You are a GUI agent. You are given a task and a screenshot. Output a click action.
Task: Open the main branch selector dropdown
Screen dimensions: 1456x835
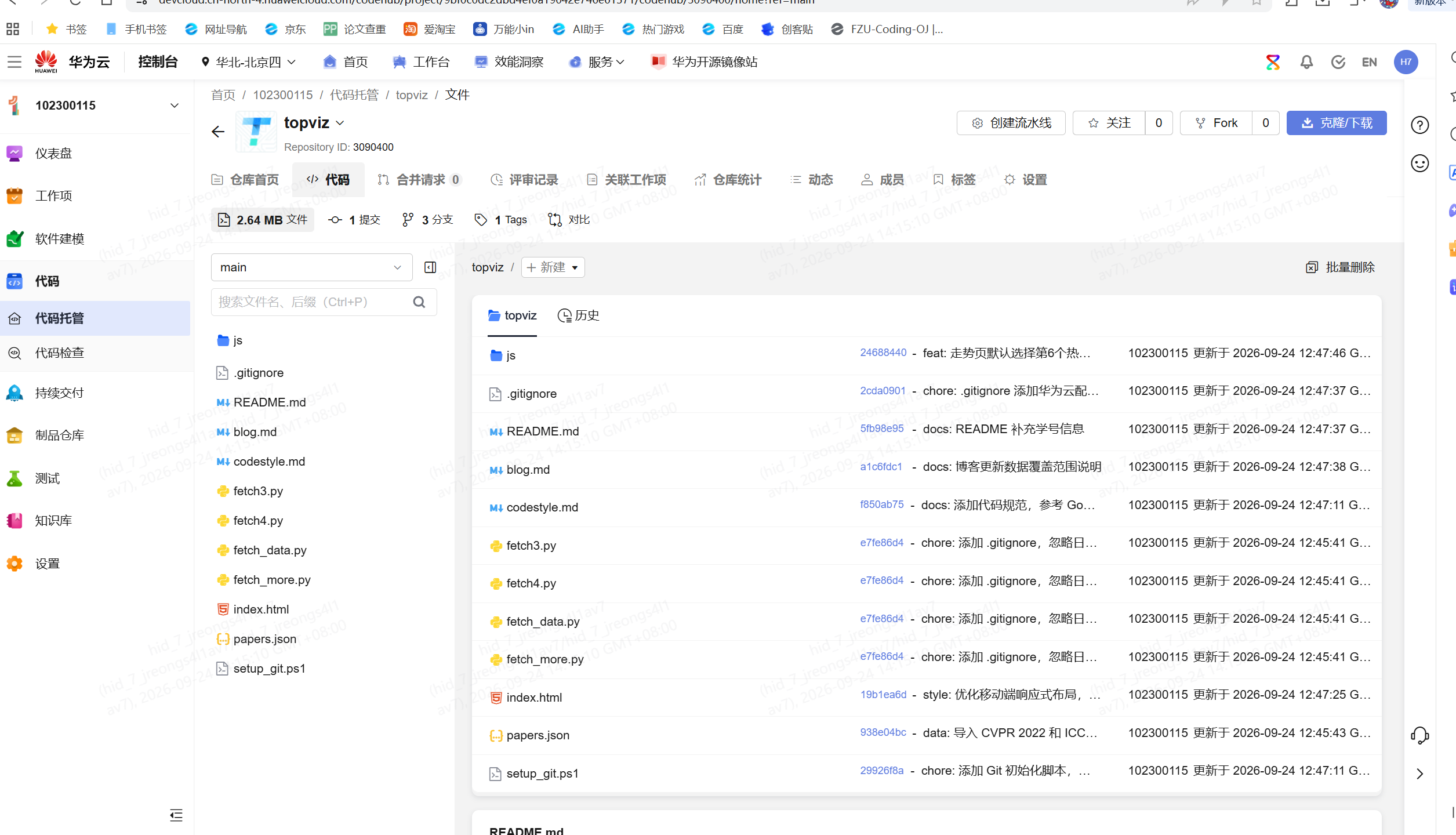point(311,267)
